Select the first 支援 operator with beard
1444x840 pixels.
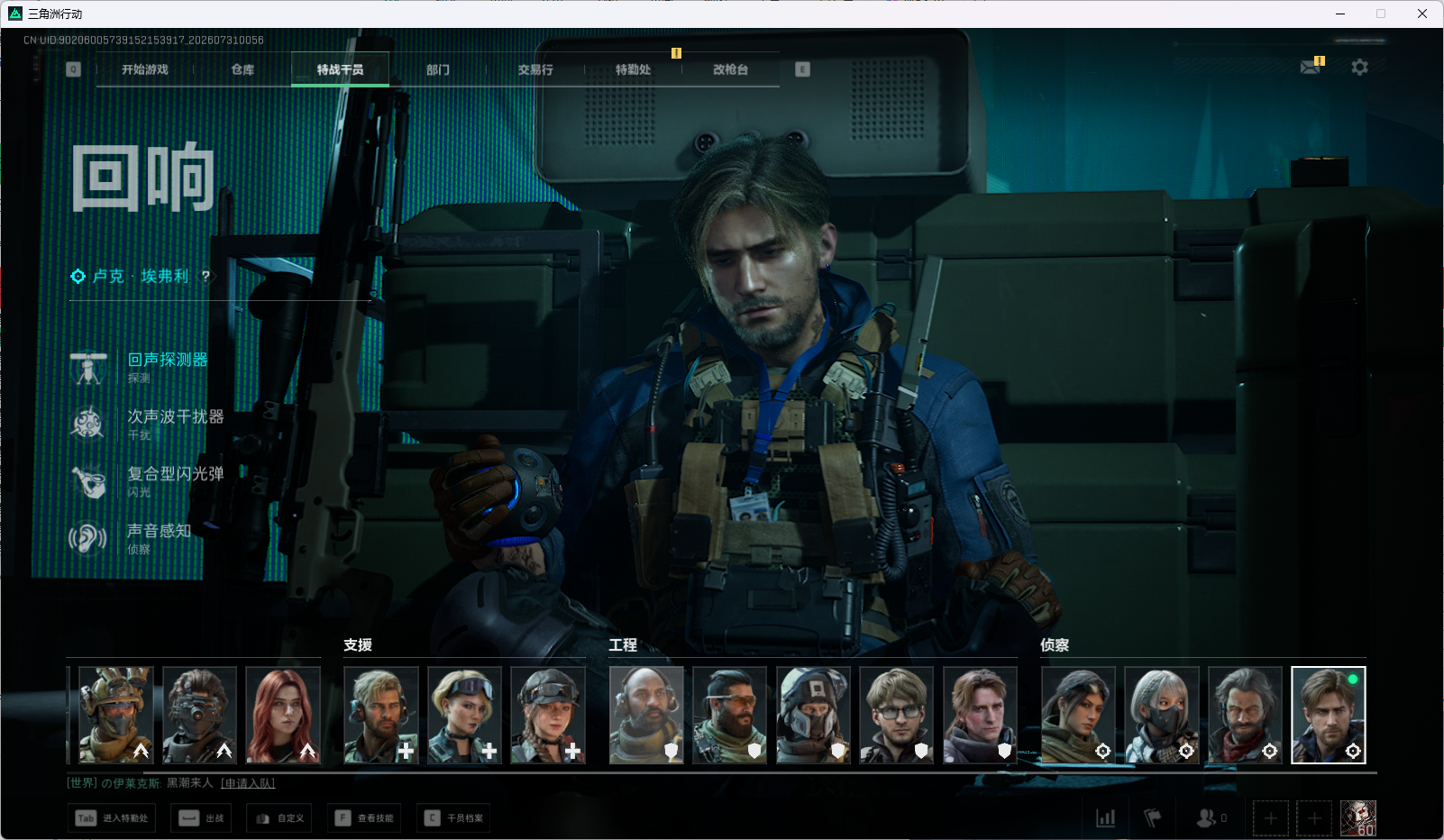(381, 716)
